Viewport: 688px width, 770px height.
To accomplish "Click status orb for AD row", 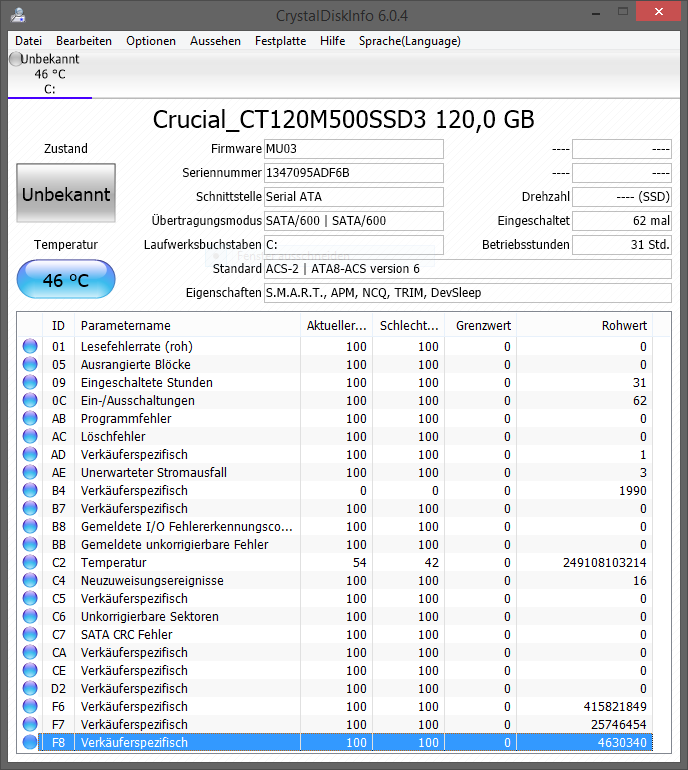I will (30, 454).
